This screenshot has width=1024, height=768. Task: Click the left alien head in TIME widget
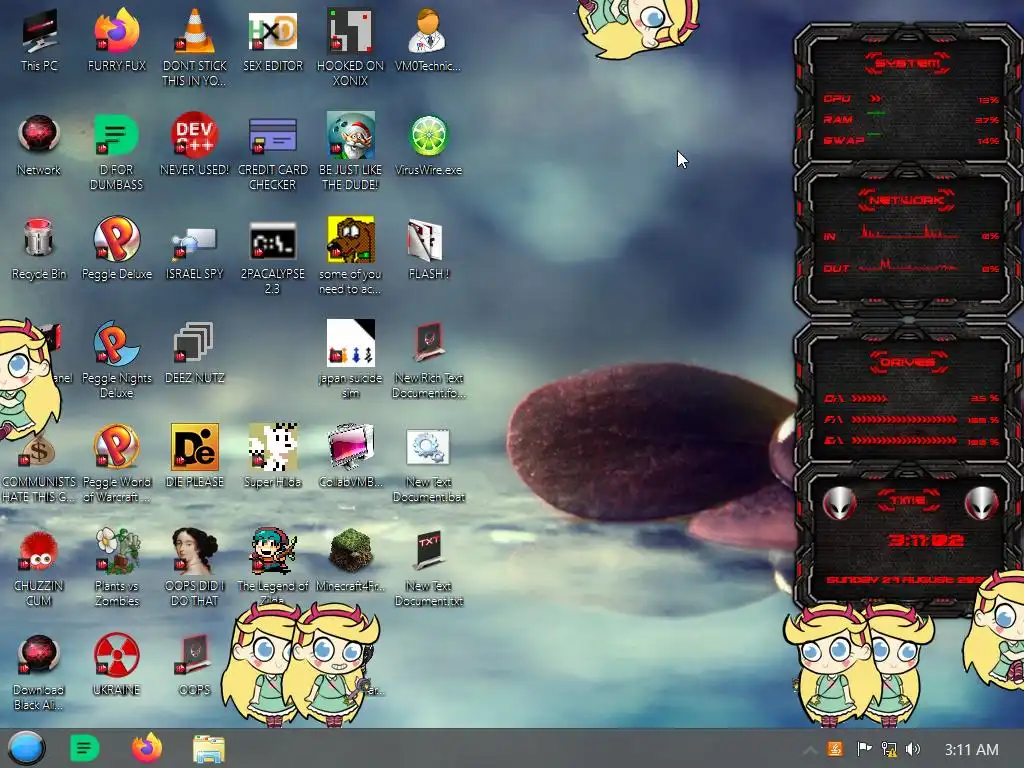click(x=839, y=504)
